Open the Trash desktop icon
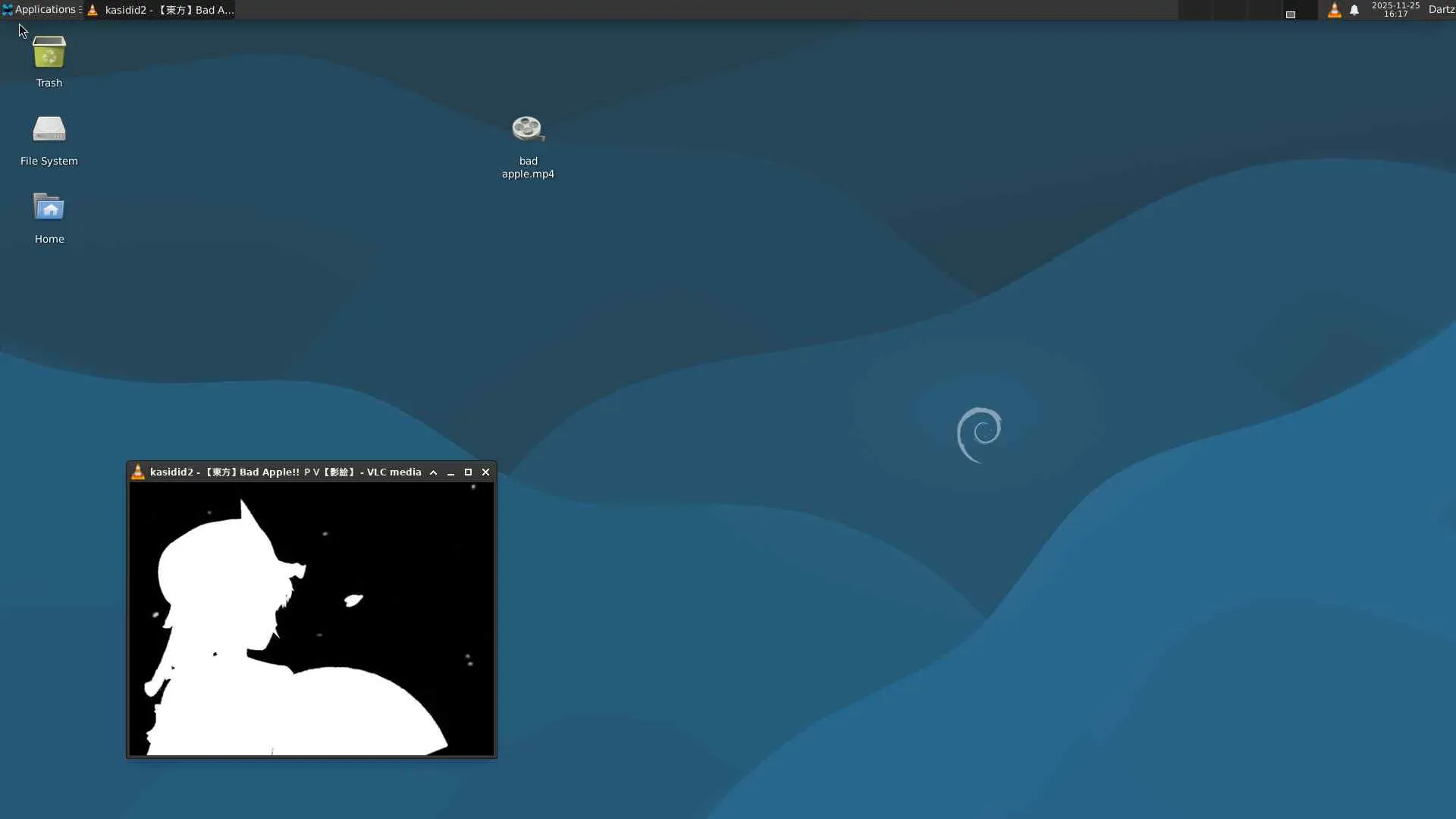This screenshot has width=1456, height=819. point(49,53)
